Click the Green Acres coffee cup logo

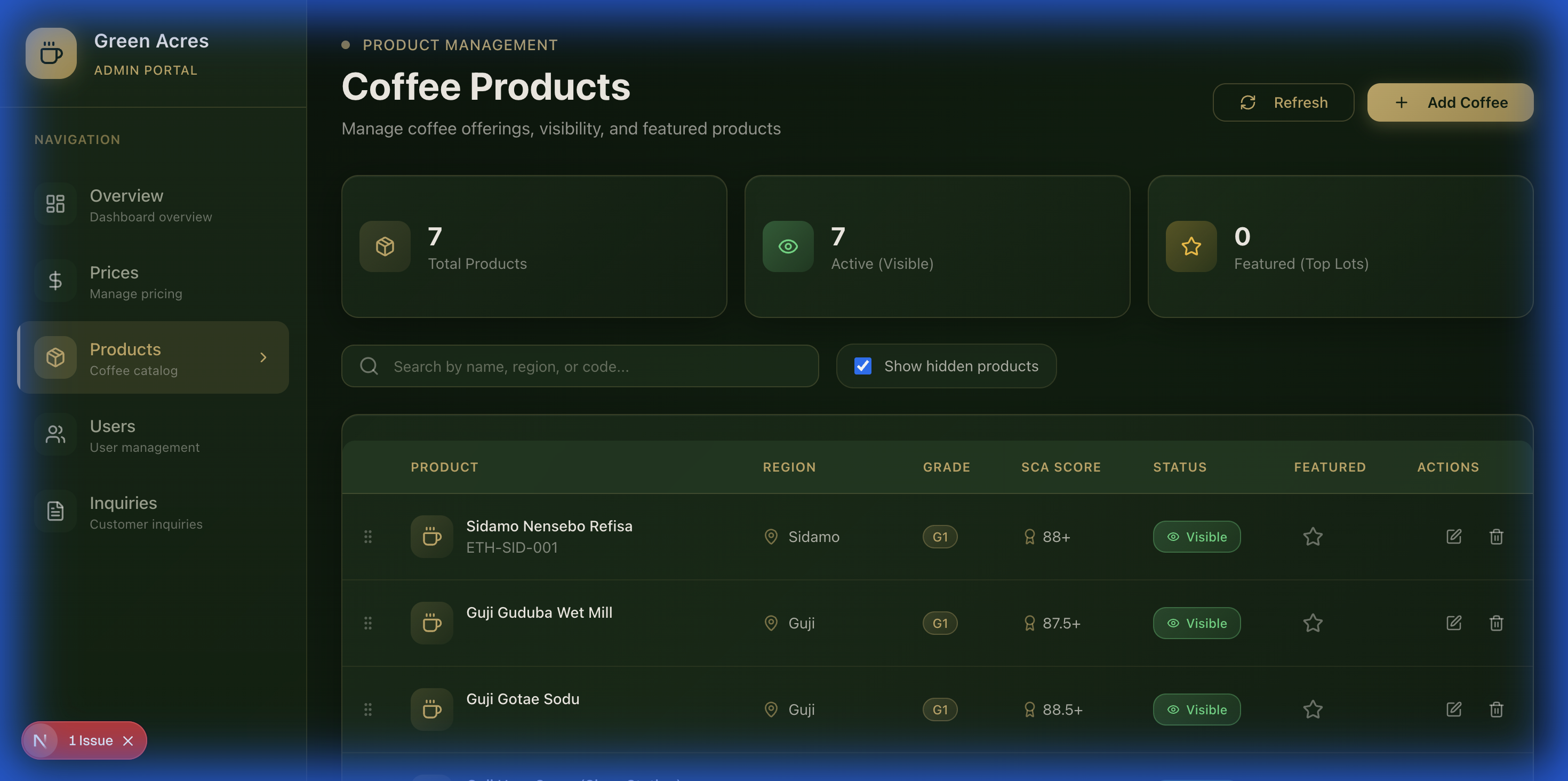click(x=51, y=53)
